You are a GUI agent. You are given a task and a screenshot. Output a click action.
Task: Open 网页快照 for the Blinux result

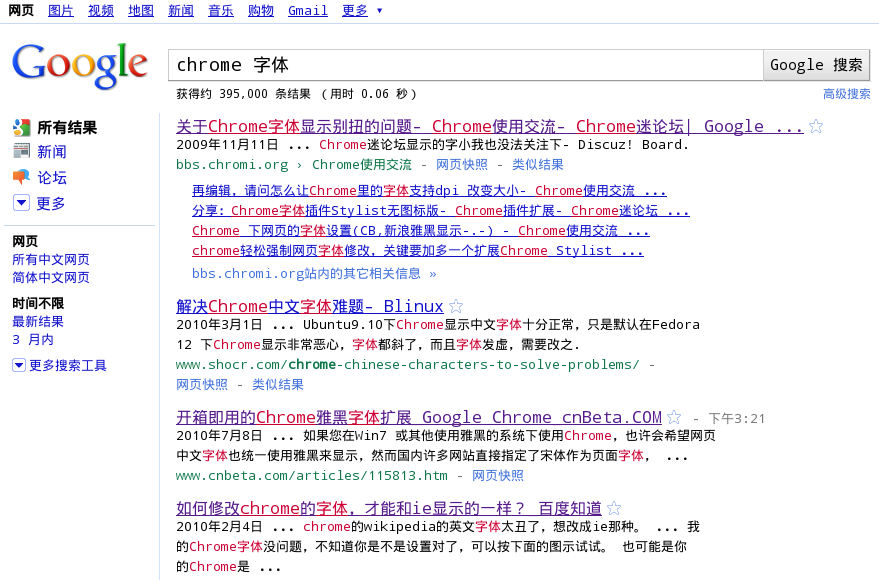click(202, 384)
